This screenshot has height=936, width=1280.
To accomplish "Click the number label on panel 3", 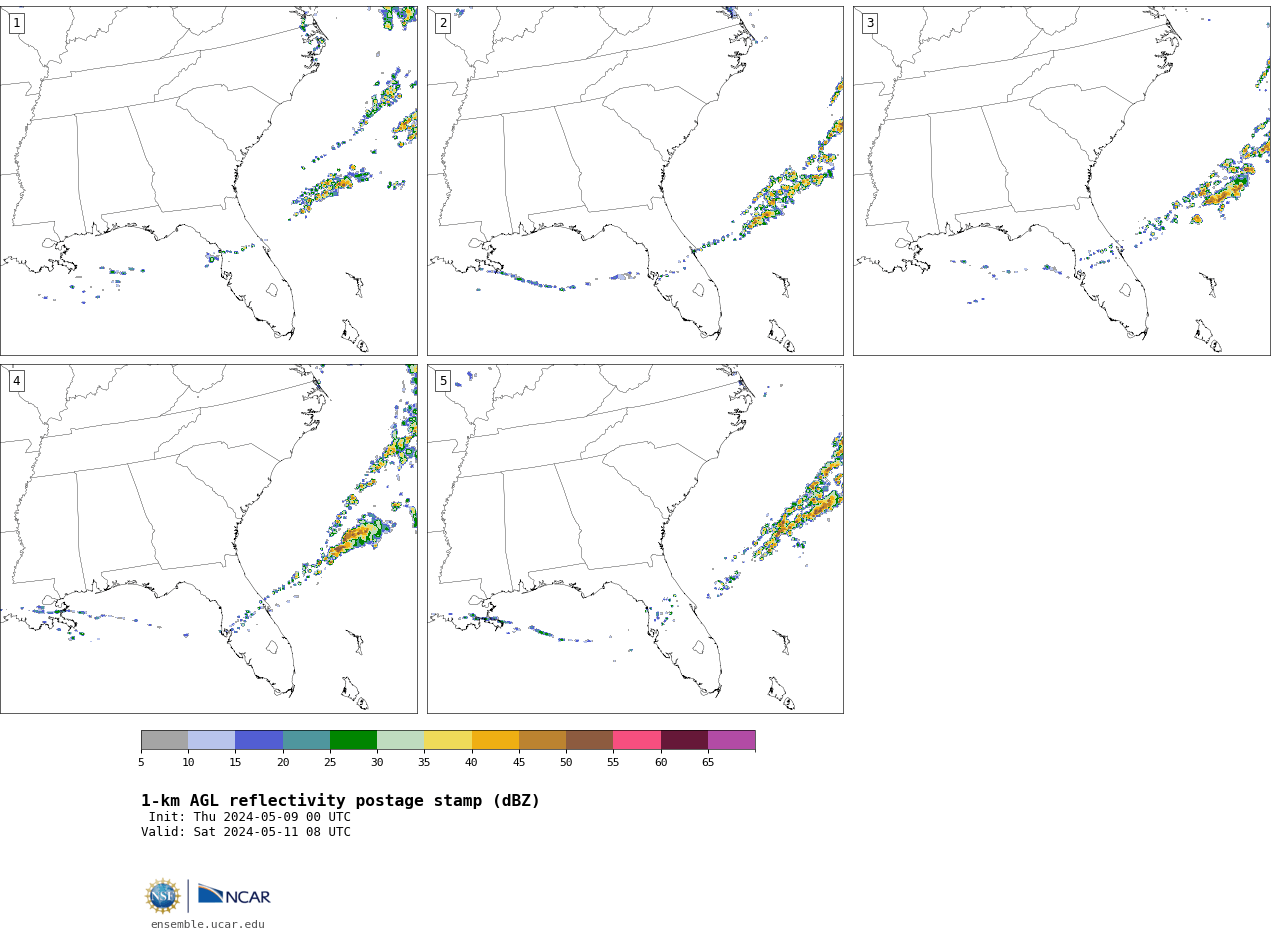I will click(x=870, y=23).
